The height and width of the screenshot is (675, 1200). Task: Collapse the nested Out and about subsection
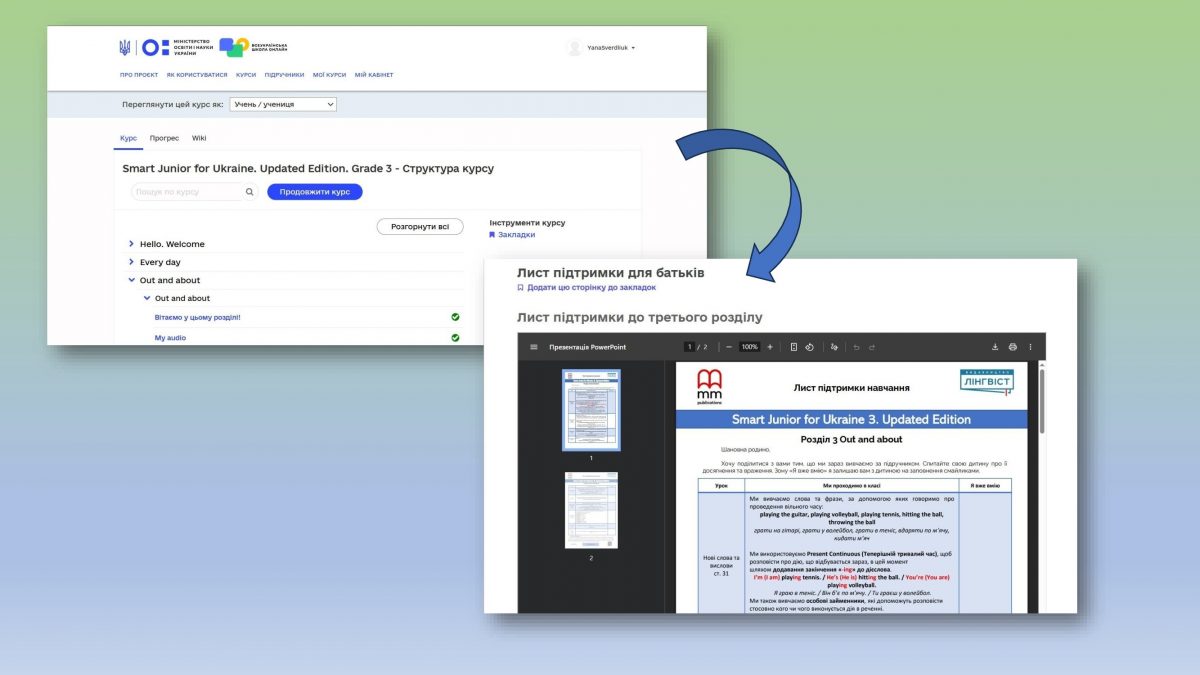coord(147,298)
